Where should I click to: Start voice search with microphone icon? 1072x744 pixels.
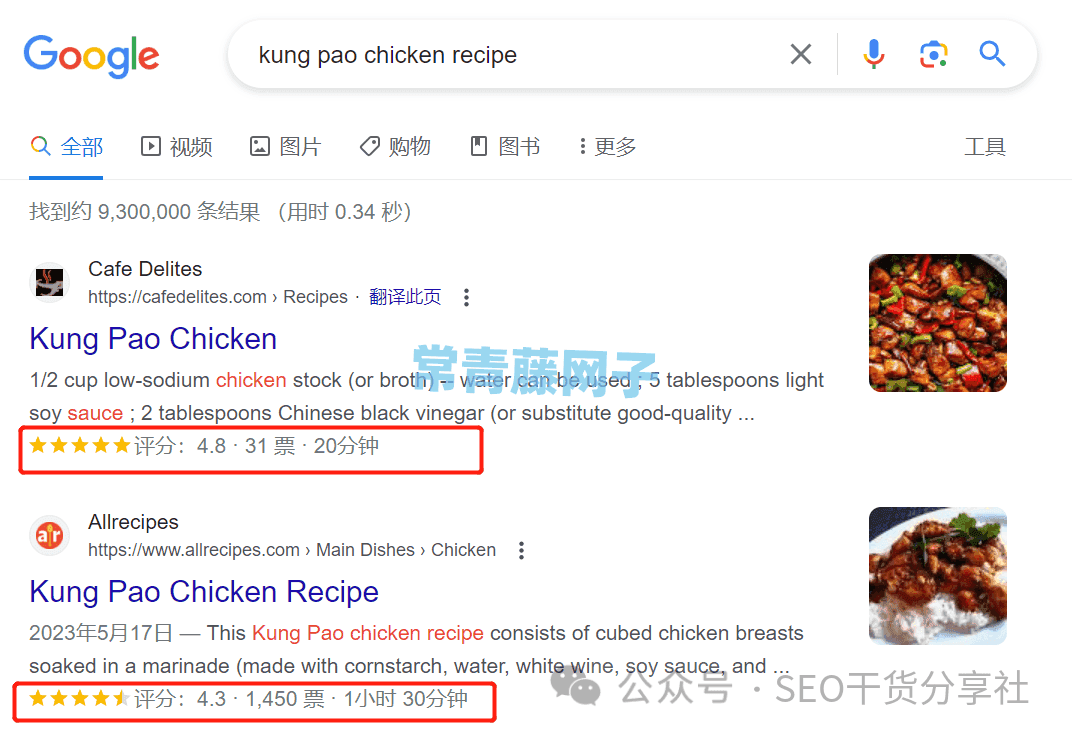coord(874,54)
